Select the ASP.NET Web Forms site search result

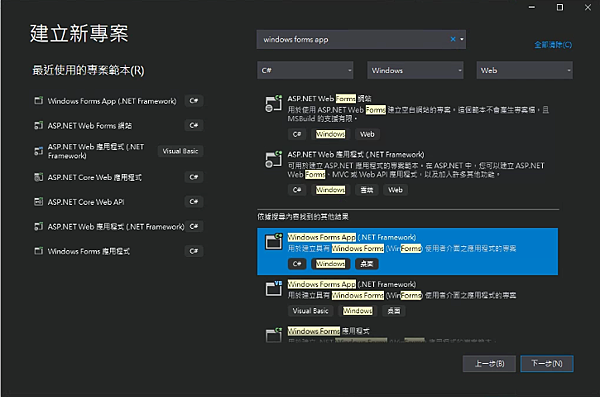(408, 116)
